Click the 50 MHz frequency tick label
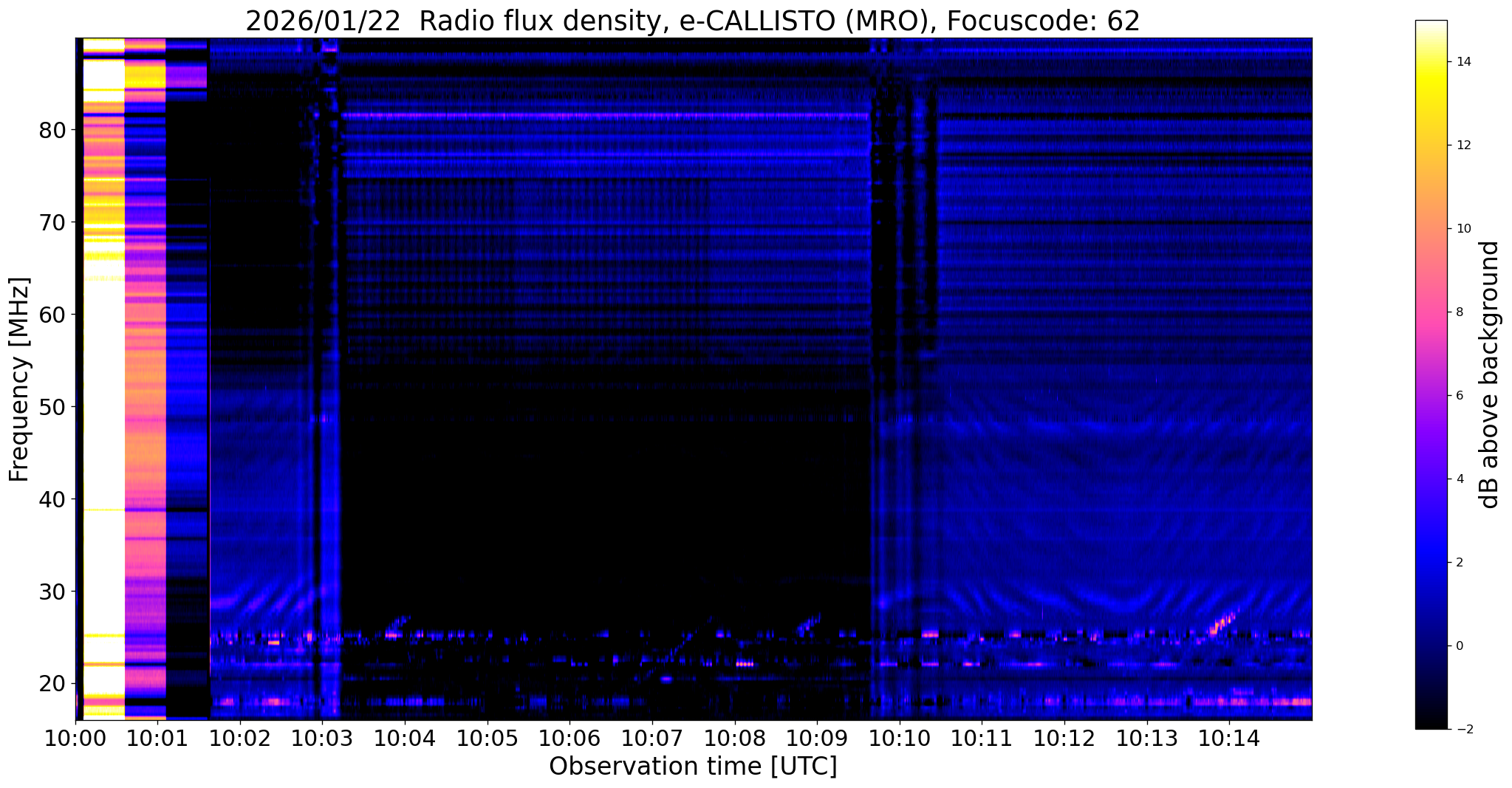The image size is (1512, 788). click(52, 407)
